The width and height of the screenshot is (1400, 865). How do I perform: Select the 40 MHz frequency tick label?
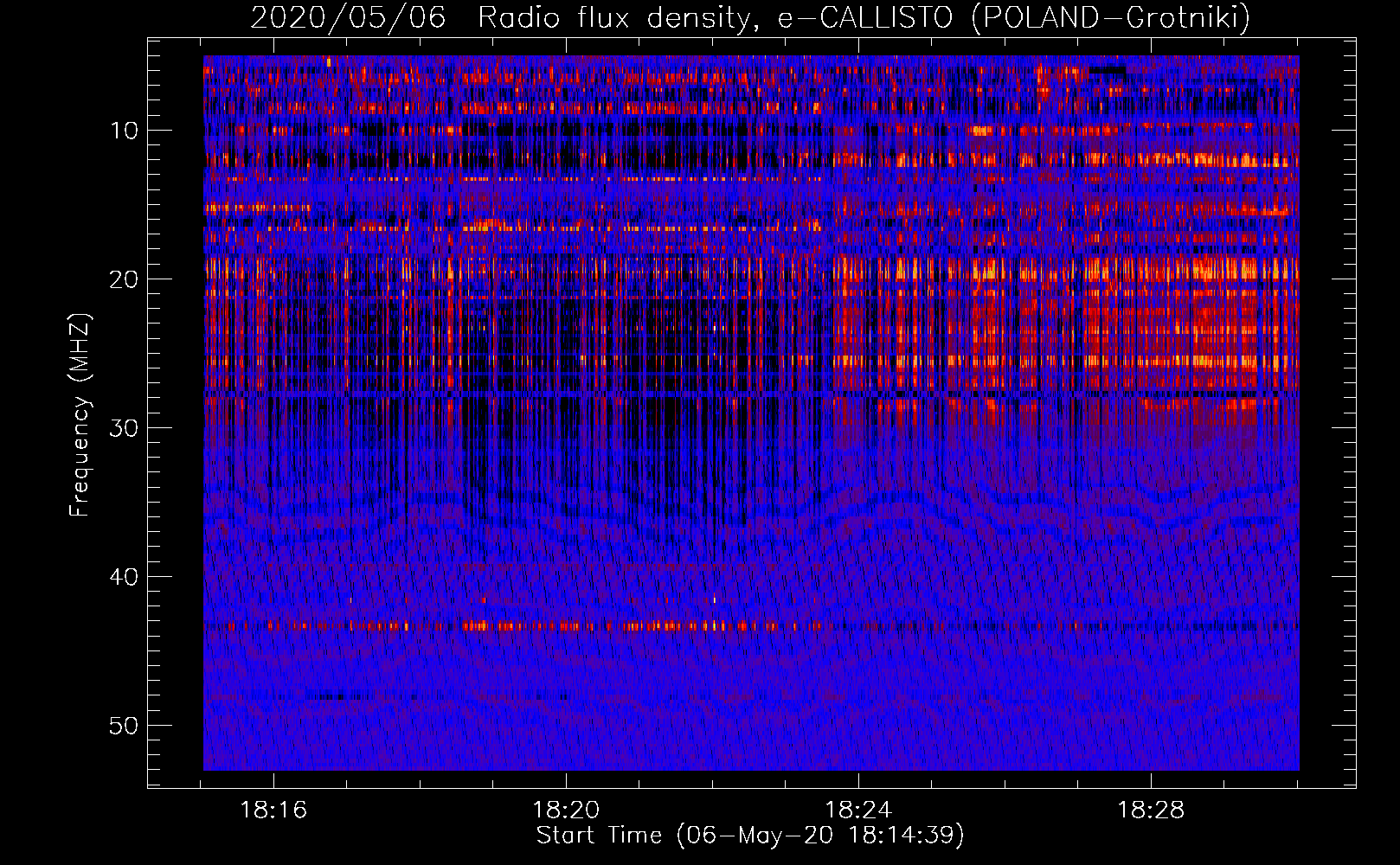click(x=125, y=577)
